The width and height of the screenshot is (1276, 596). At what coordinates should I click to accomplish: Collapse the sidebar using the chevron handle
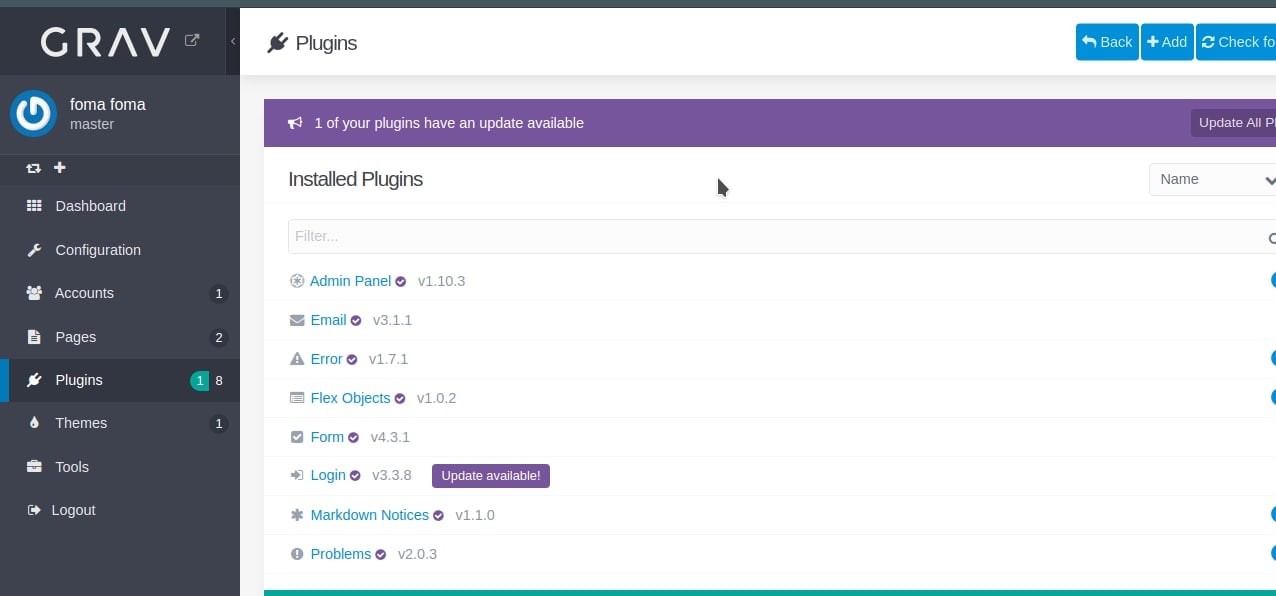[x=233, y=41]
